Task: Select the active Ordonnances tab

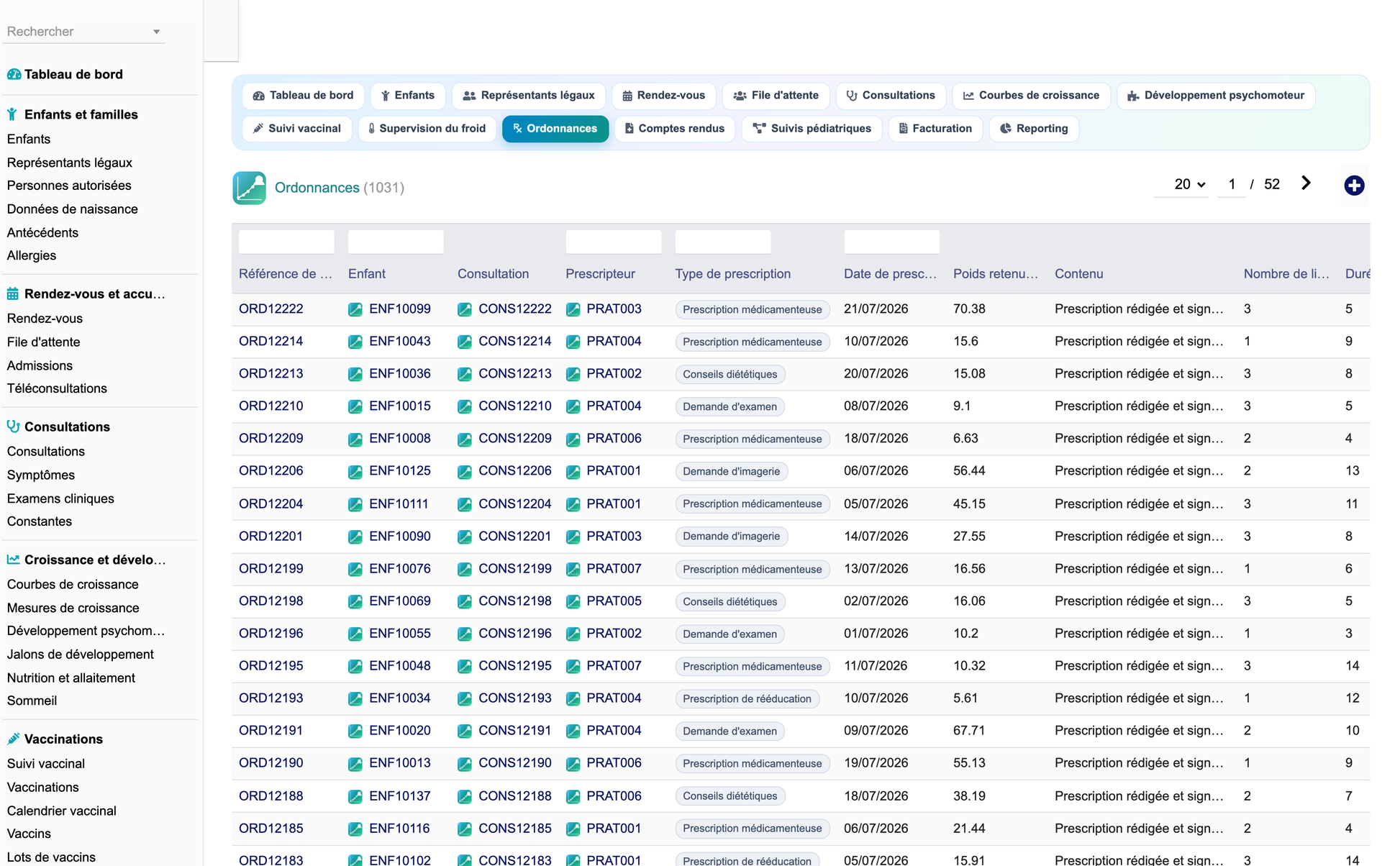Action: tap(555, 129)
